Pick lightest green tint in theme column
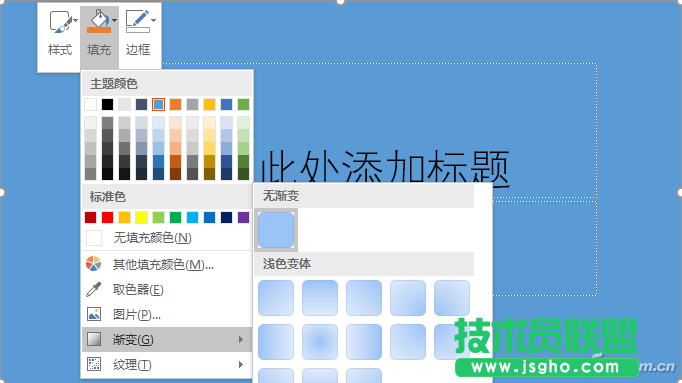The height and width of the screenshot is (383, 682). pos(244,123)
